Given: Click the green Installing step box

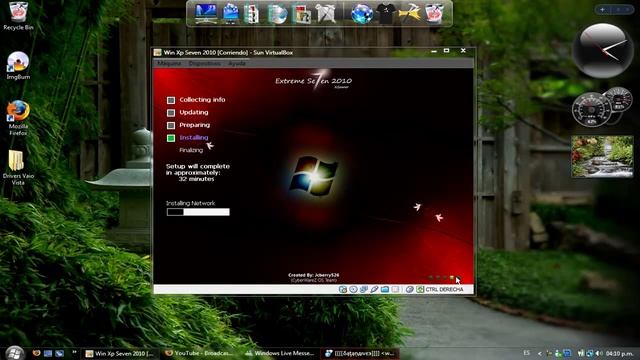Looking at the screenshot, I should (x=171, y=138).
